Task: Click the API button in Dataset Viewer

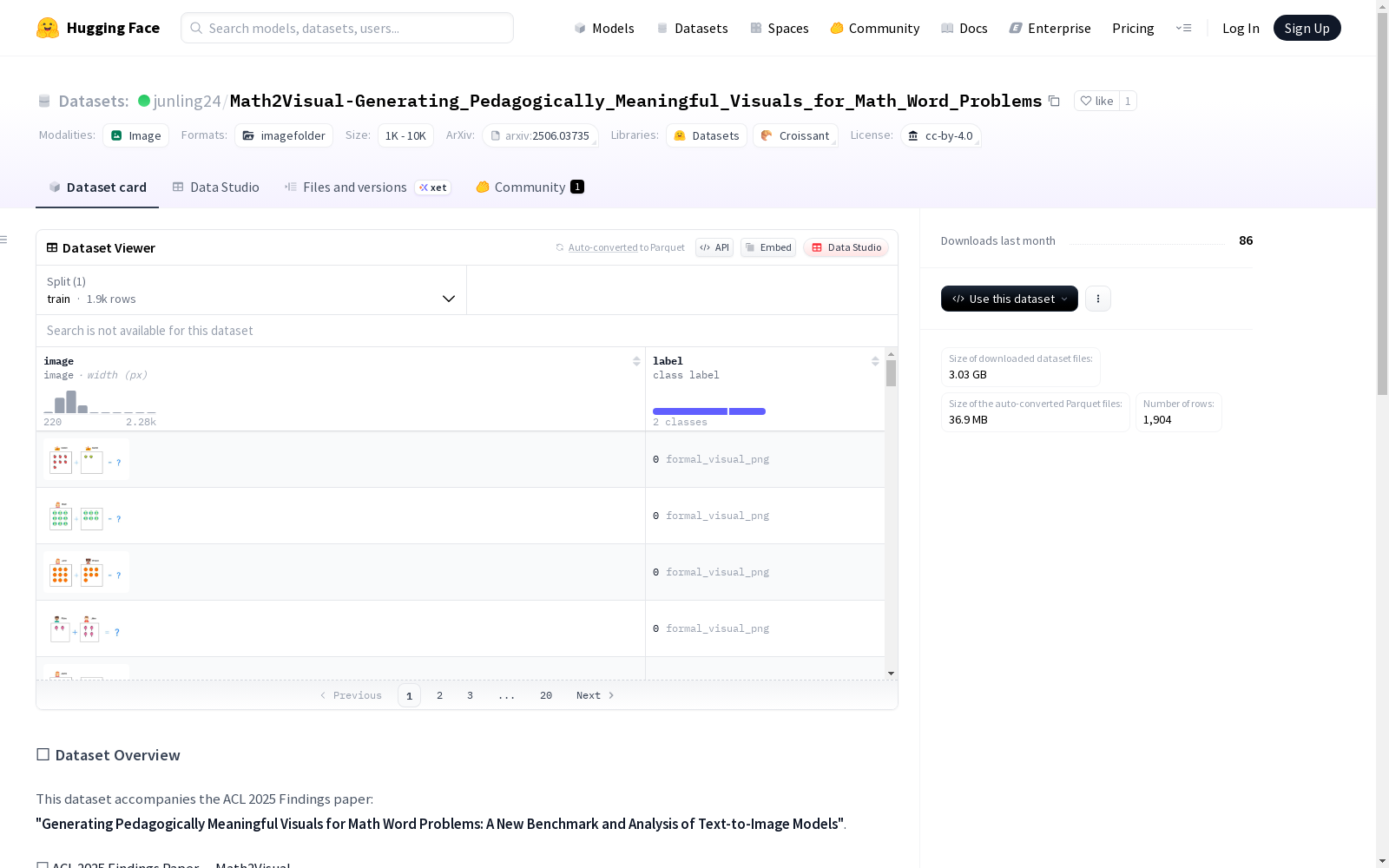Action: (714, 247)
